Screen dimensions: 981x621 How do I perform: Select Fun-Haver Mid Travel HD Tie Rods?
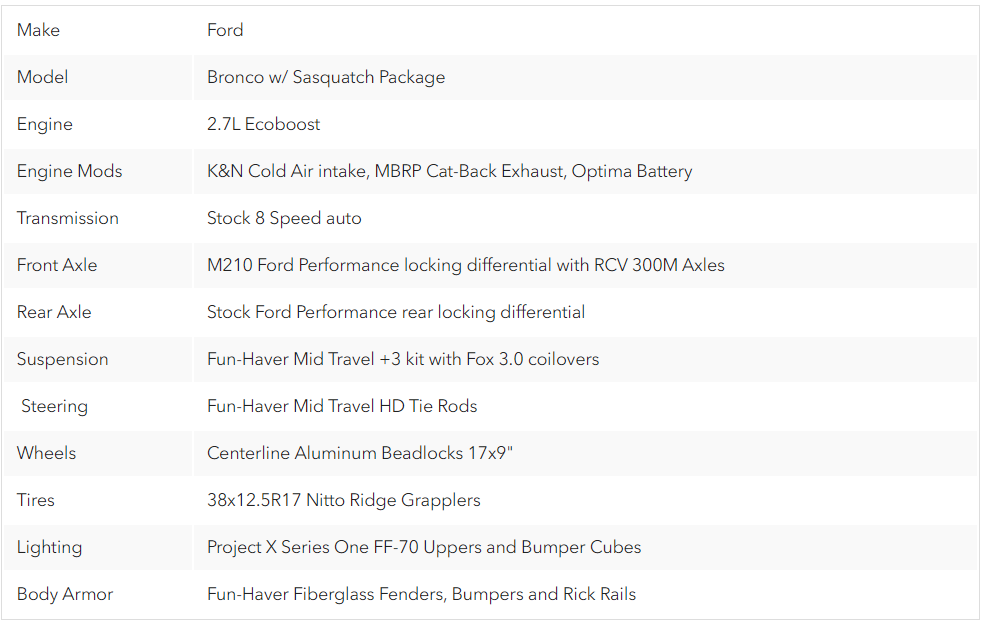coord(342,406)
